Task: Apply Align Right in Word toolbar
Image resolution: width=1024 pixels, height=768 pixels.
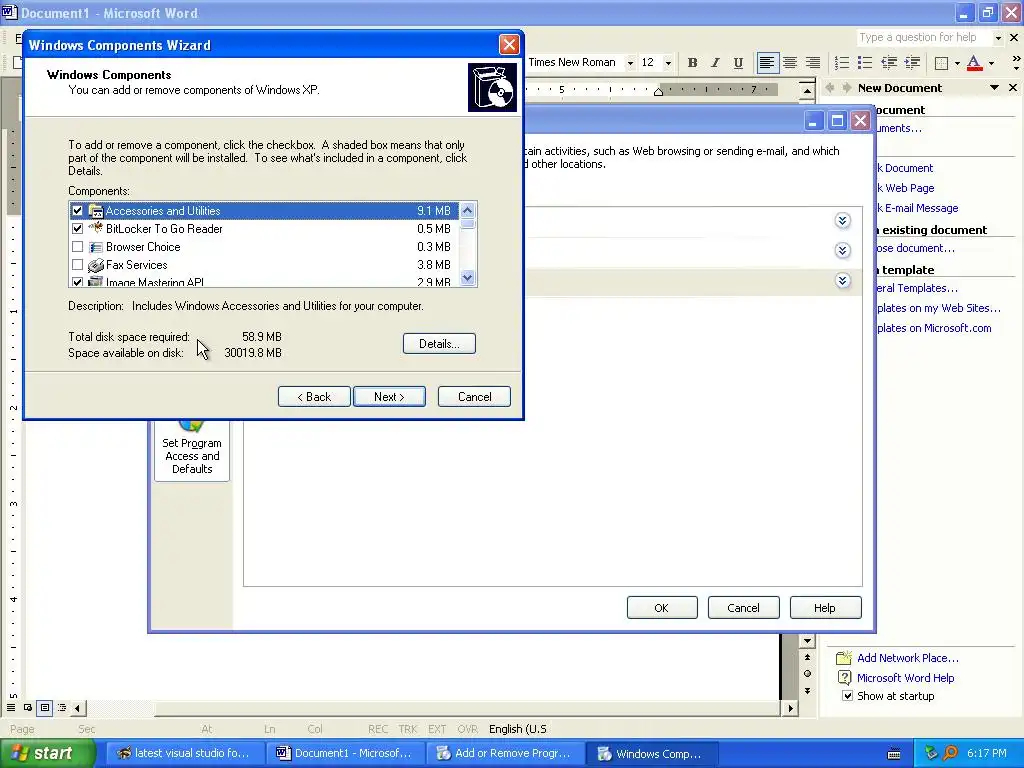Action: pyautogui.click(x=813, y=63)
